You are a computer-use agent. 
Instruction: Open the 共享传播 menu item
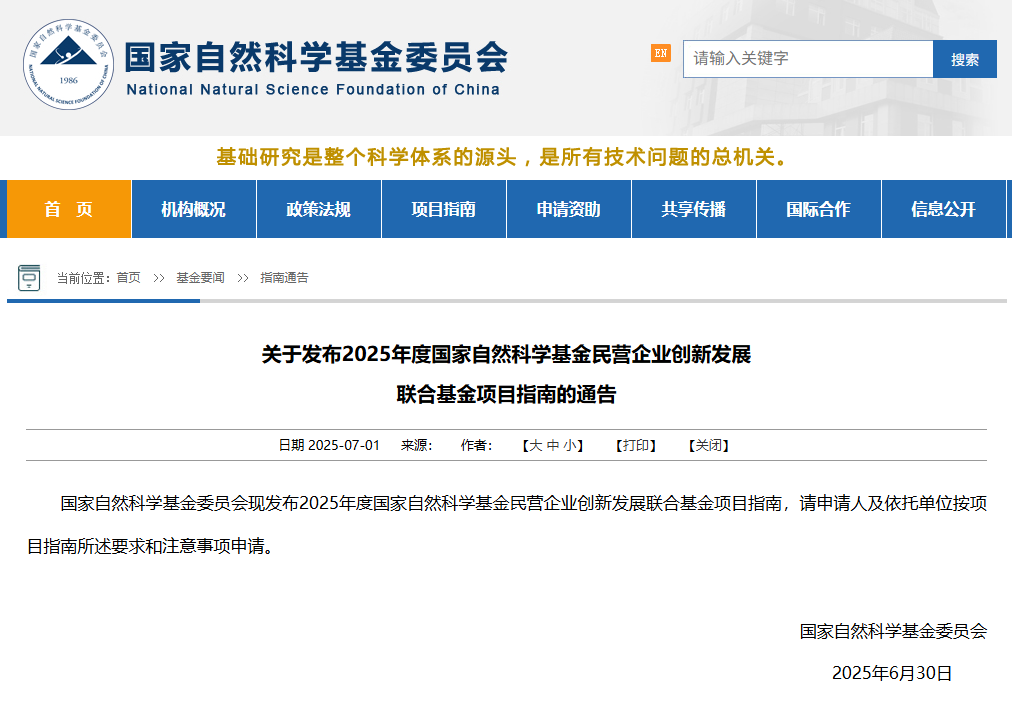(694, 209)
